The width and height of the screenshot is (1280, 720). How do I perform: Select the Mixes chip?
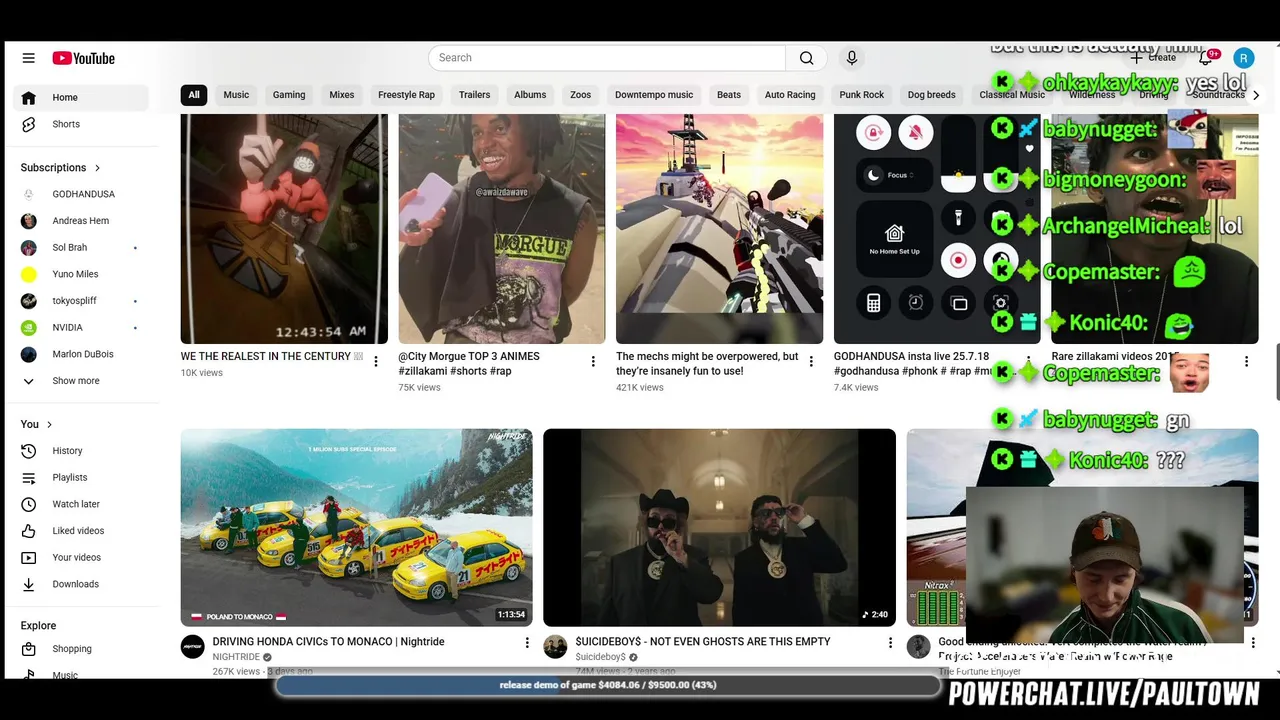click(342, 95)
